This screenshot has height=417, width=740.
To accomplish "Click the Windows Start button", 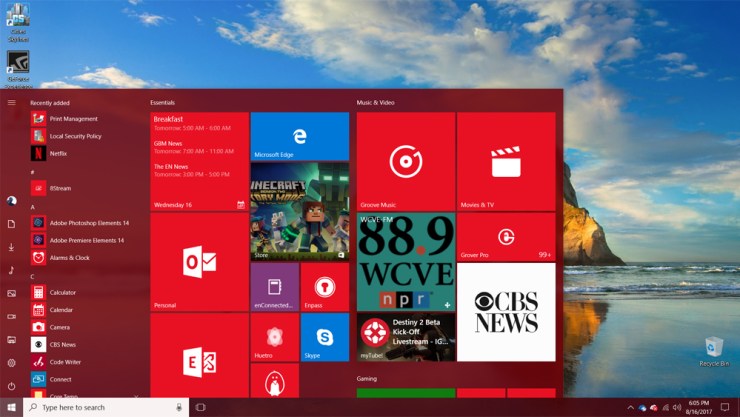I will [x=11, y=407].
